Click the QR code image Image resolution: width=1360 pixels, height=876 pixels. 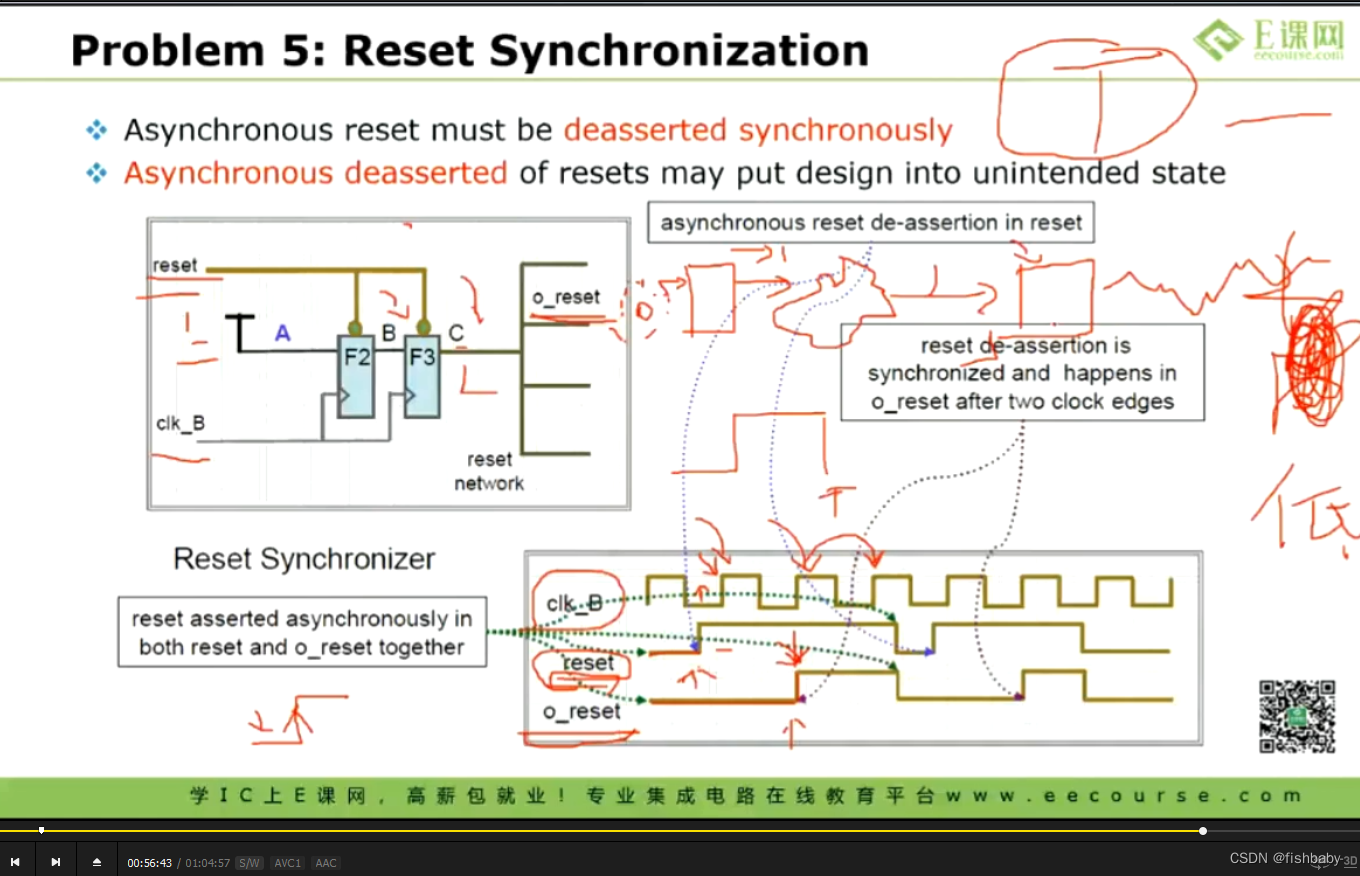point(1296,716)
